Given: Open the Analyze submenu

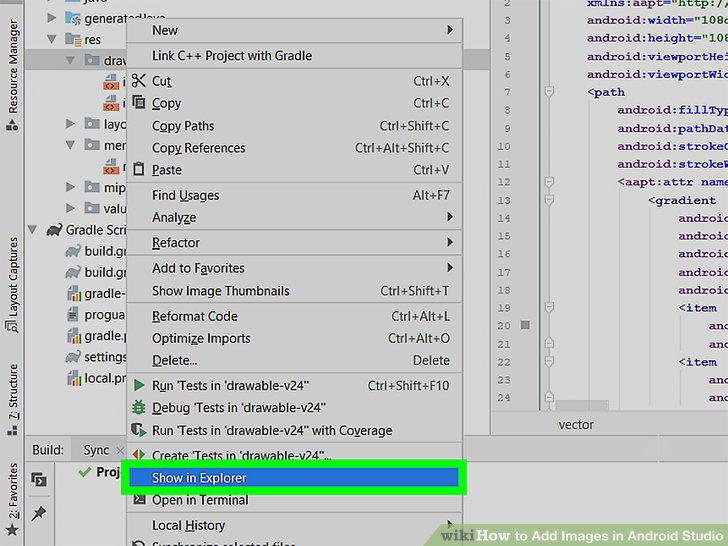Looking at the screenshot, I should click(x=293, y=217).
